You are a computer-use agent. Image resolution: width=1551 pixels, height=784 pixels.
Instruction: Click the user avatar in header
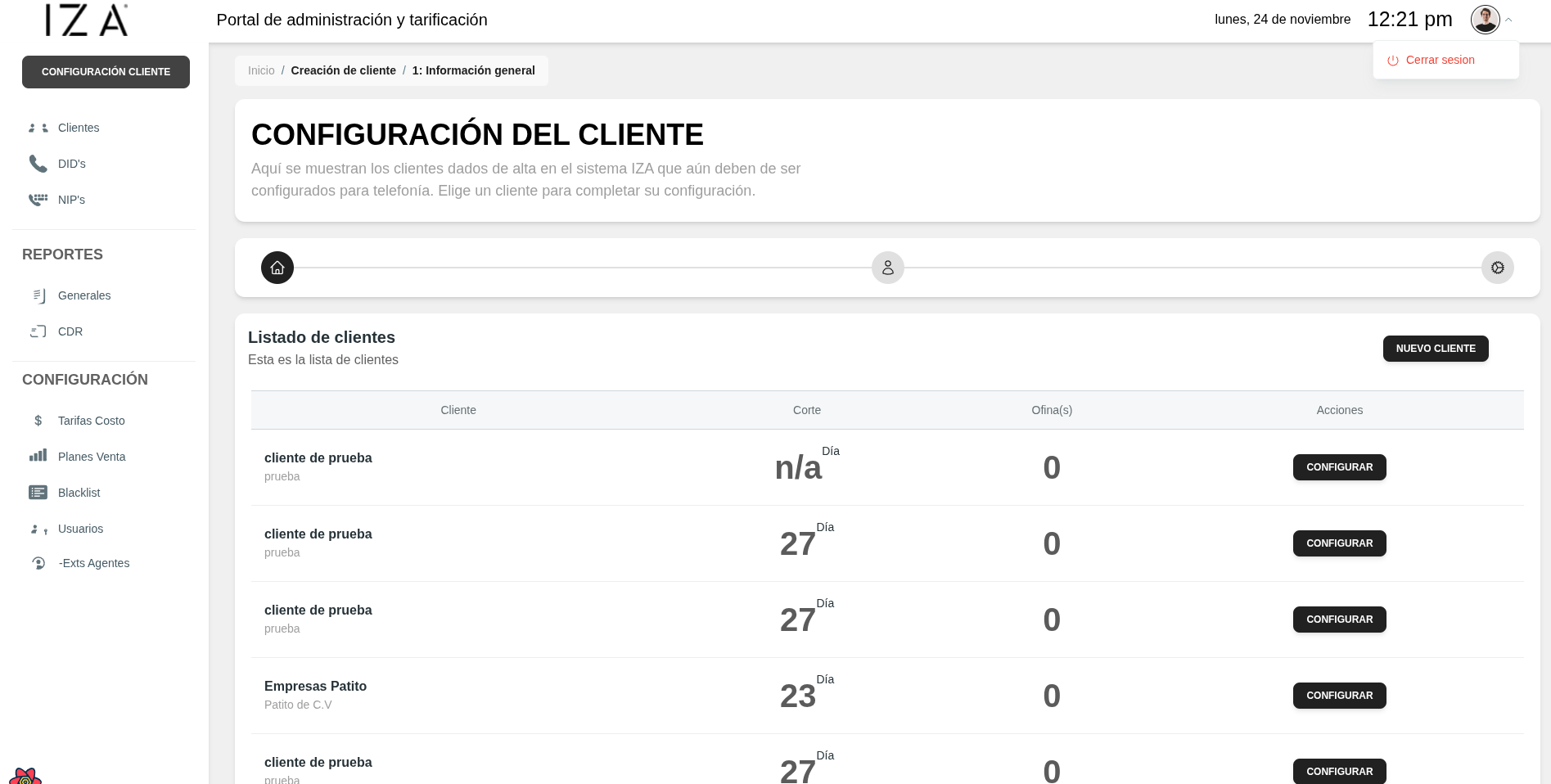tap(1485, 20)
